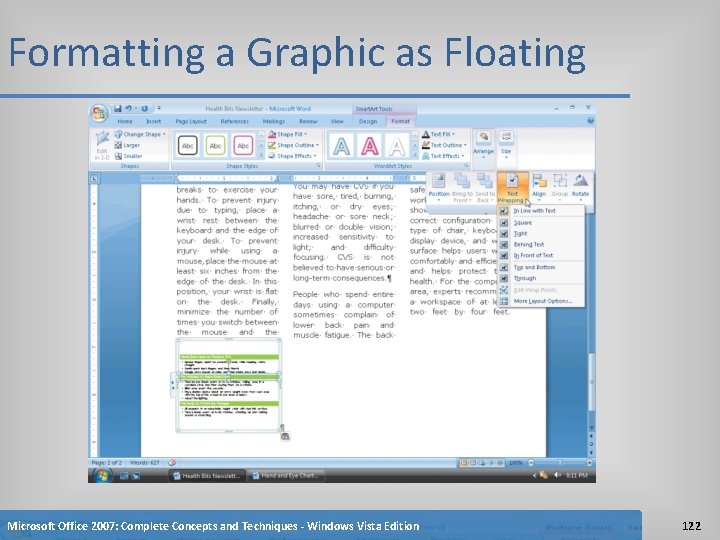Open the Home ribbon tab
The height and width of the screenshot is (540, 720).
click(x=125, y=121)
